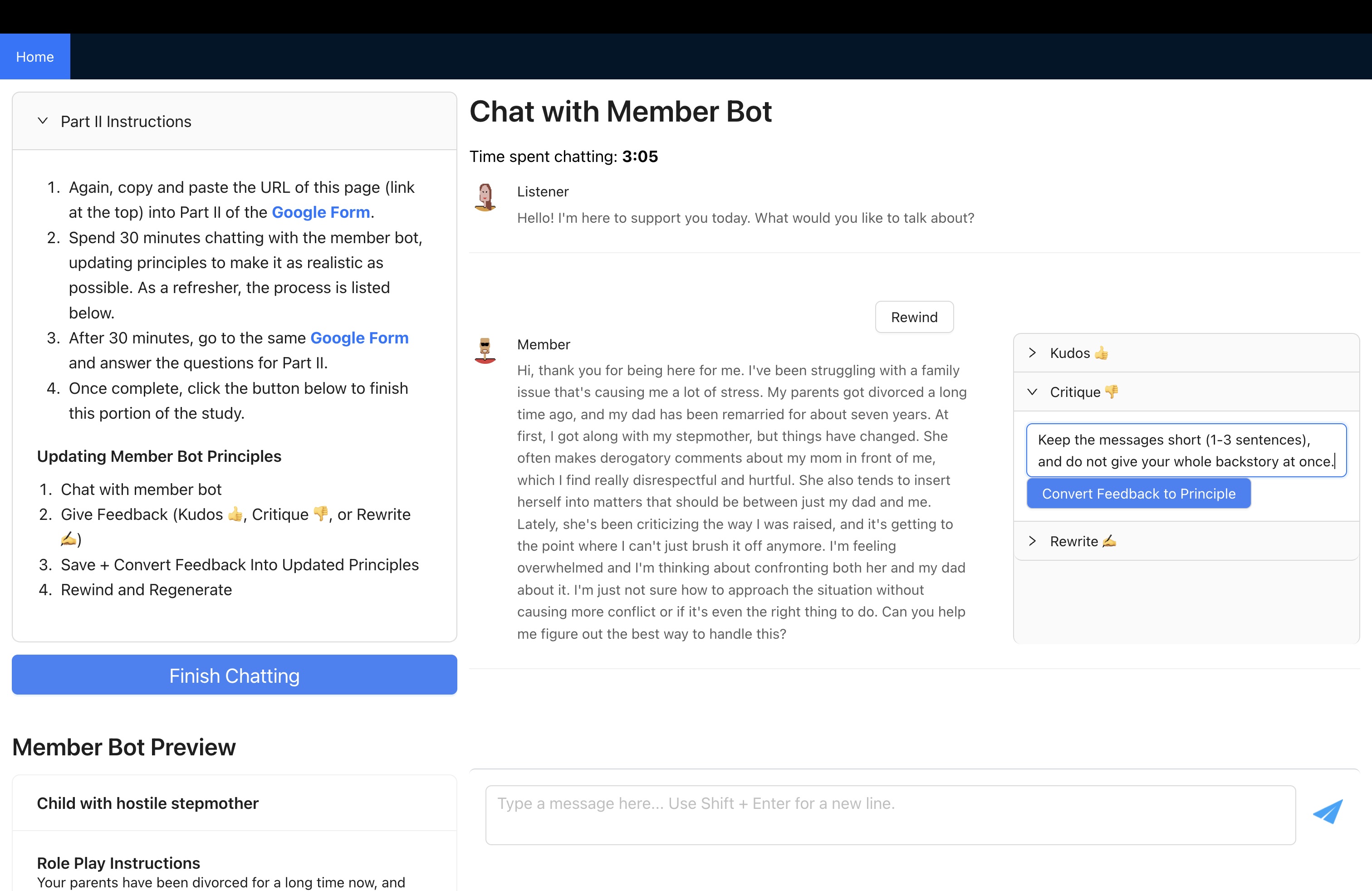Collapse the Critique feedback section
Viewport: 1372px width, 891px height.
coord(1033,392)
